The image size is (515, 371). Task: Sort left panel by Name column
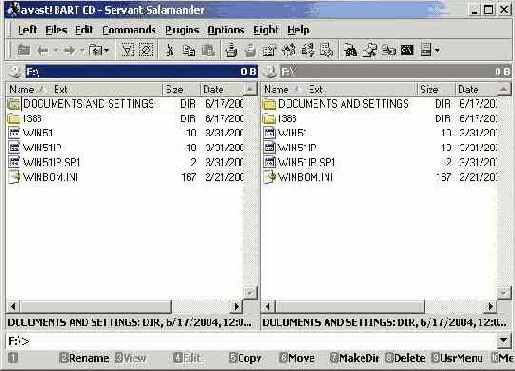click(22, 89)
